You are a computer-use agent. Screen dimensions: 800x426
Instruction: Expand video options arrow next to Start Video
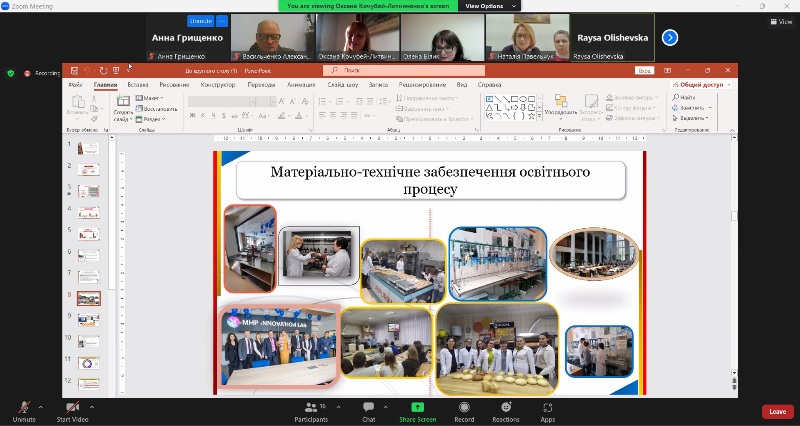point(92,407)
